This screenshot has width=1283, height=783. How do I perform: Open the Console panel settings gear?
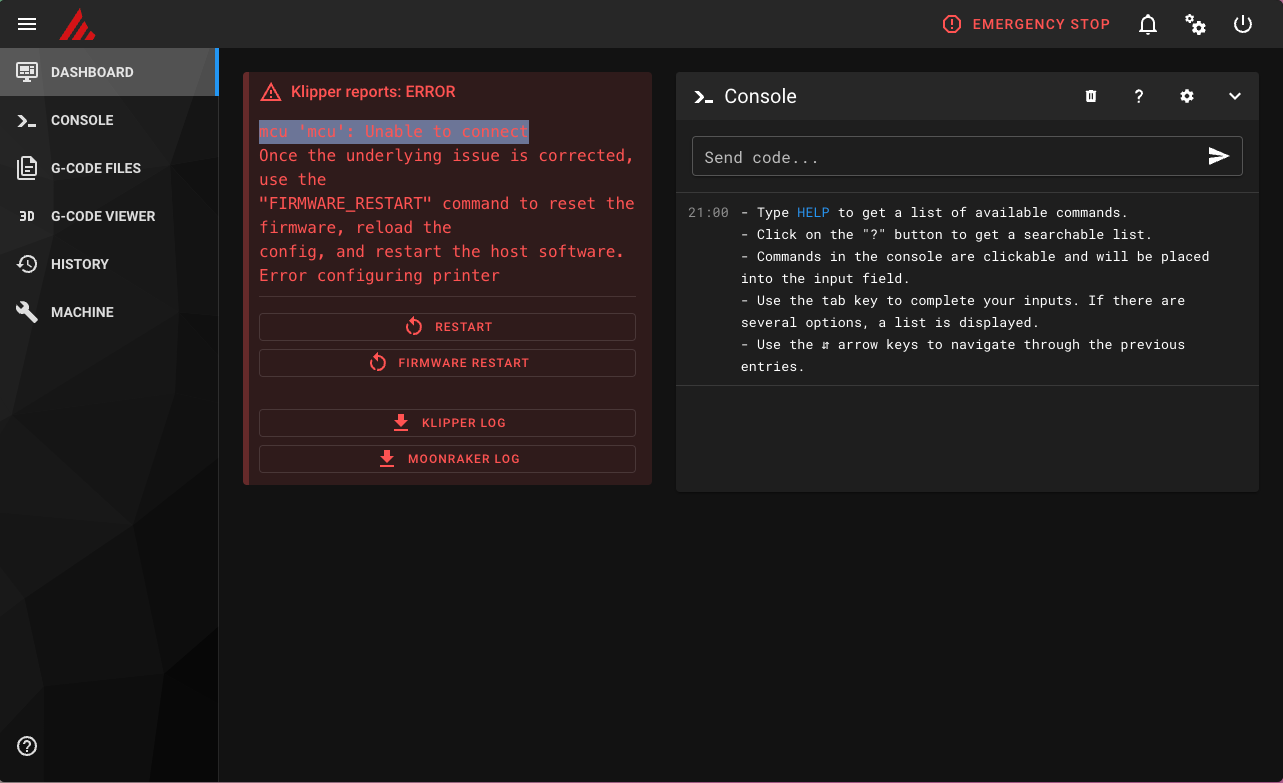tap(1187, 96)
